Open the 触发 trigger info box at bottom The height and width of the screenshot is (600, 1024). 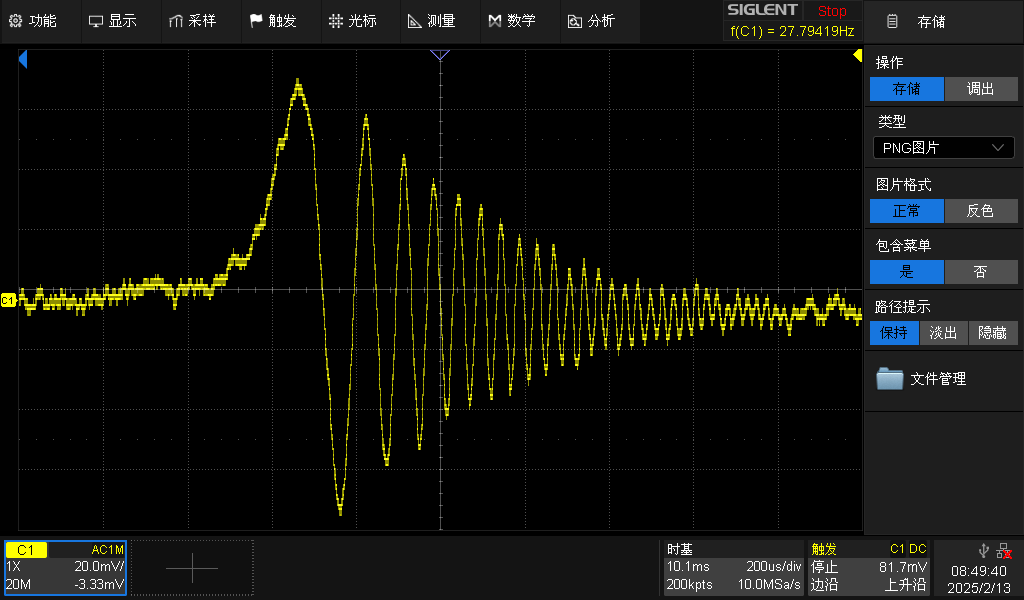click(x=868, y=567)
